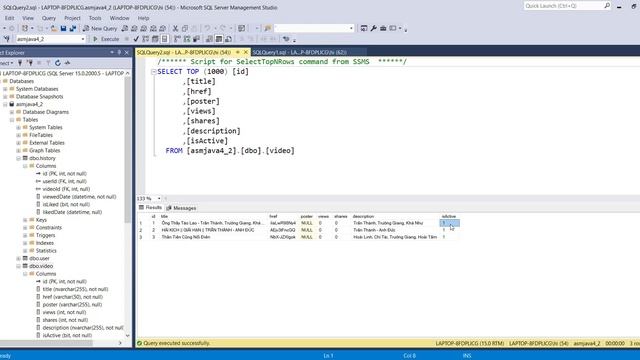
Task: Toggle Include Client Statistics
Action: pos(196,39)
